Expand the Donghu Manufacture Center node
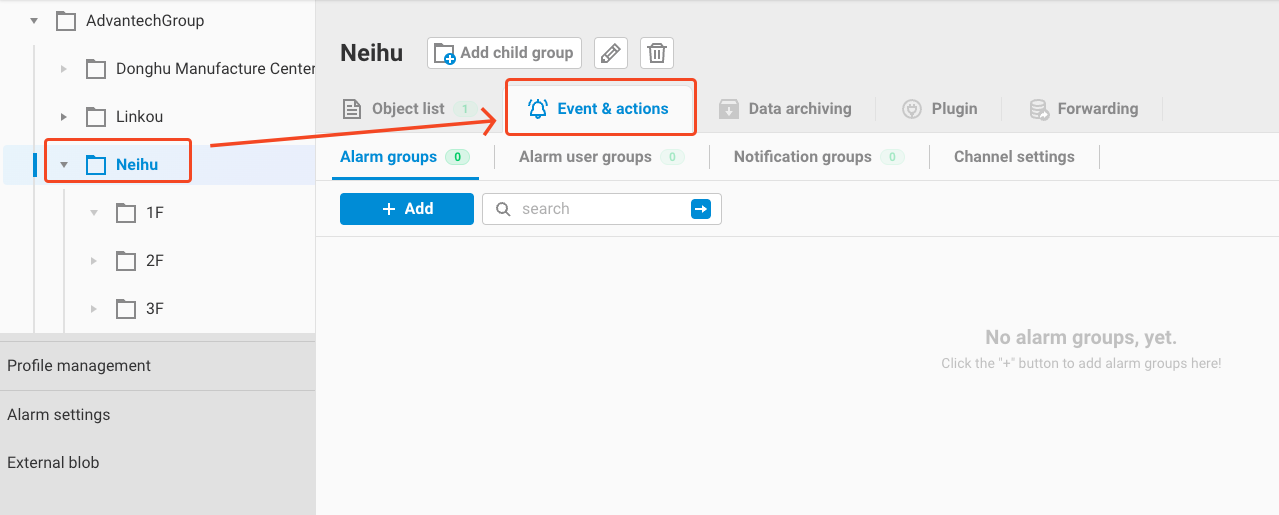Viewport: 1279px width, 515px height. point(64,69)
